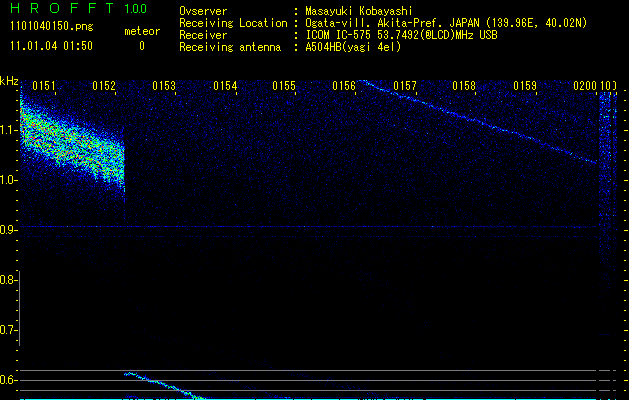
Task: Click the Receiver field label
Action: point(203,35)
